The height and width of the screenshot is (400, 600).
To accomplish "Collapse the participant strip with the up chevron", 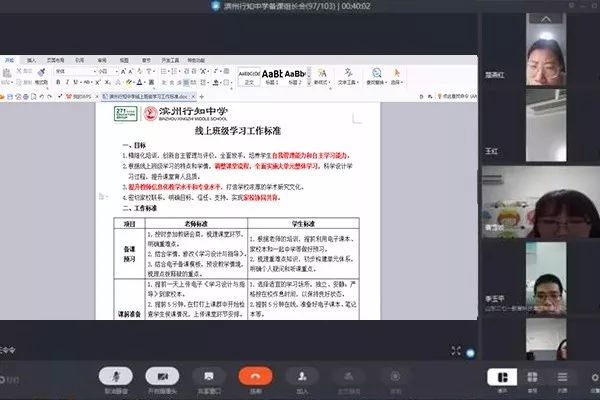I will click(546, 19).
